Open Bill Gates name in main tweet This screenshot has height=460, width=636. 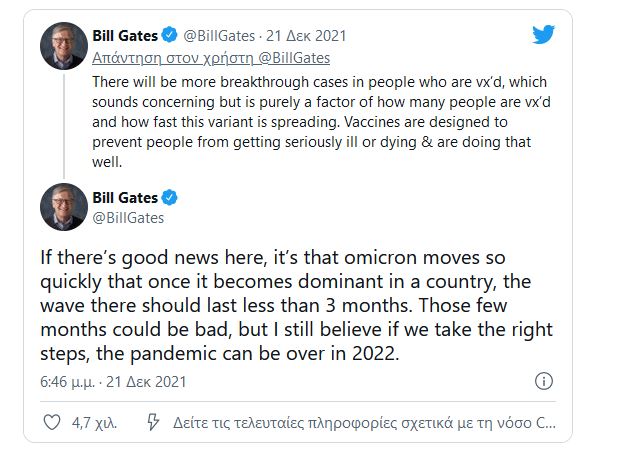(122, 196)
